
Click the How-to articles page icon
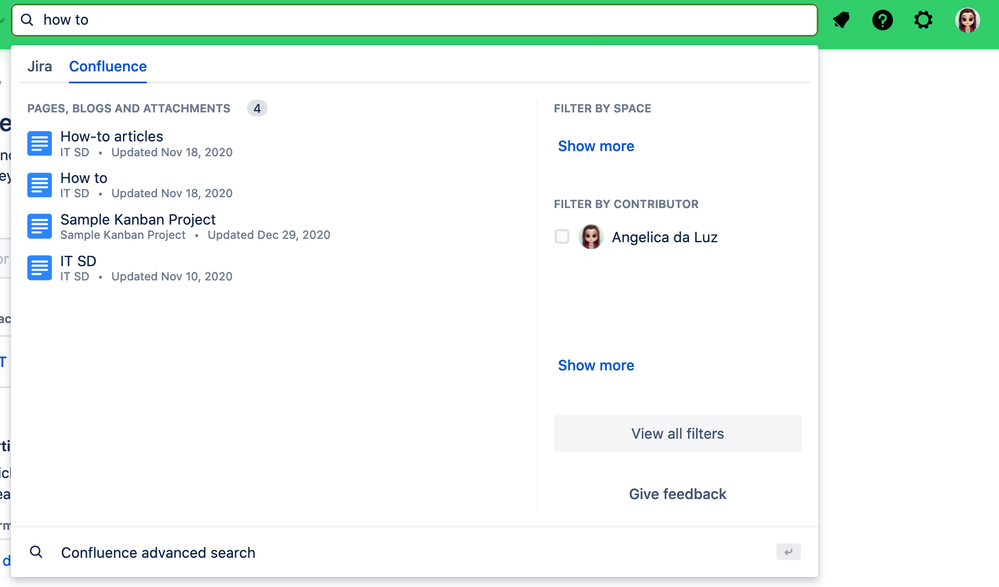(x=40, y=143)
